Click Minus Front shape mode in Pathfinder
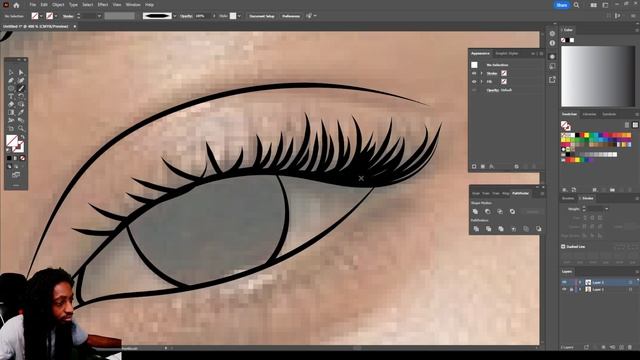The height and width of the screenshot is (360, 640). (x=488, y=211)
